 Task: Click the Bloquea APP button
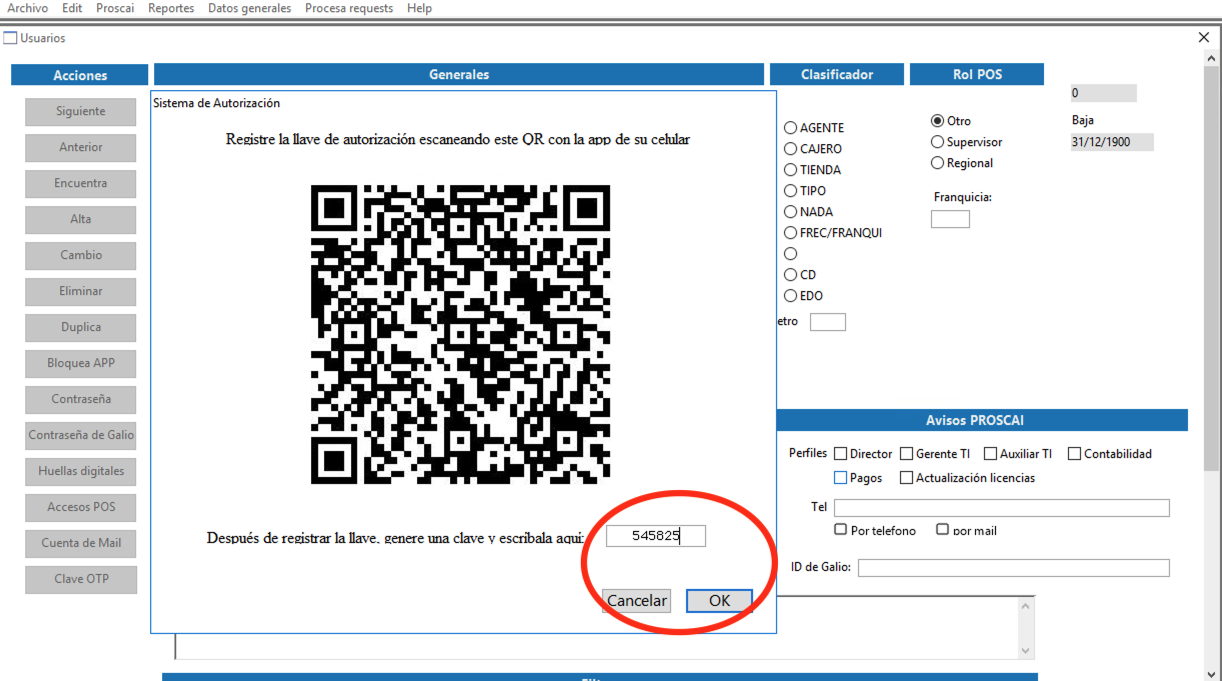click(81, 363)
